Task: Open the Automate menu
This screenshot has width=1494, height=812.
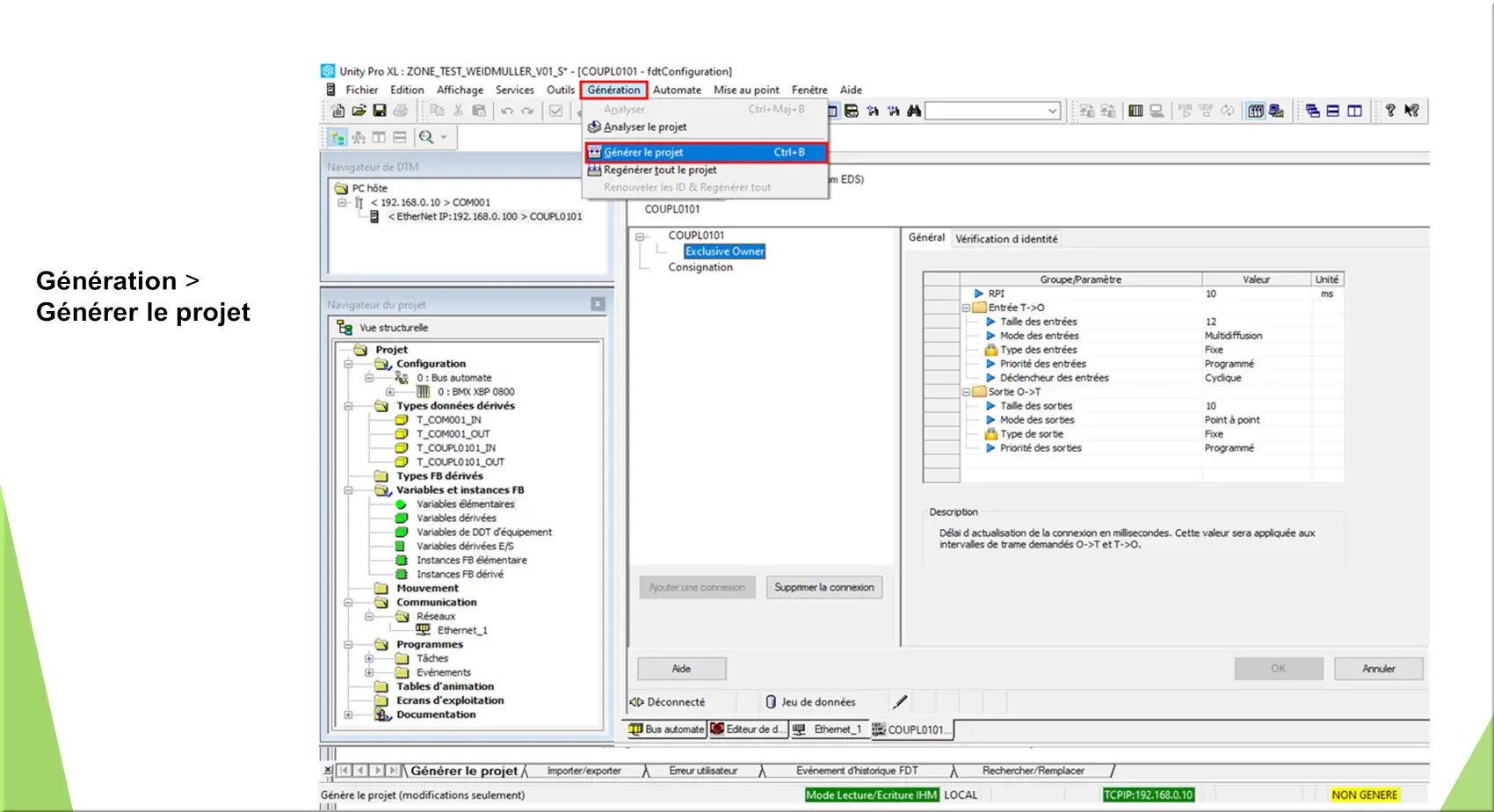Action: pos(677,90)
